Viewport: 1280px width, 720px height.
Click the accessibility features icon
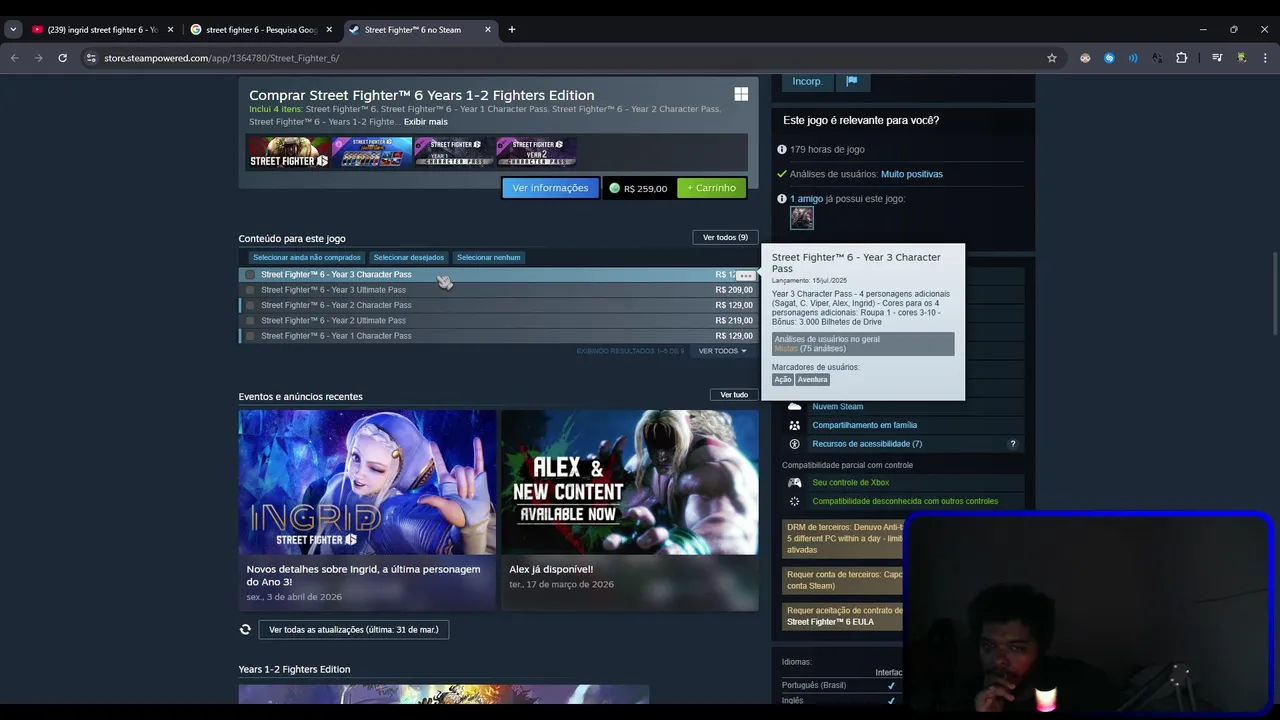click(794, 444)
